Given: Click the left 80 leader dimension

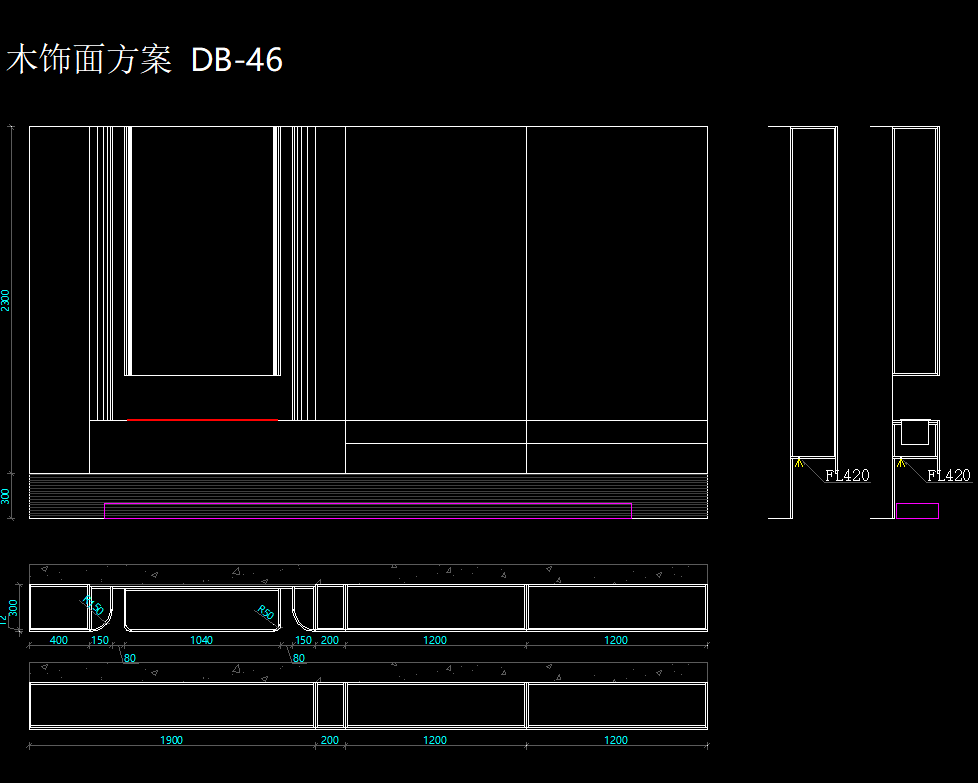Looking at the screenshot, I should [x=129, y=658].
